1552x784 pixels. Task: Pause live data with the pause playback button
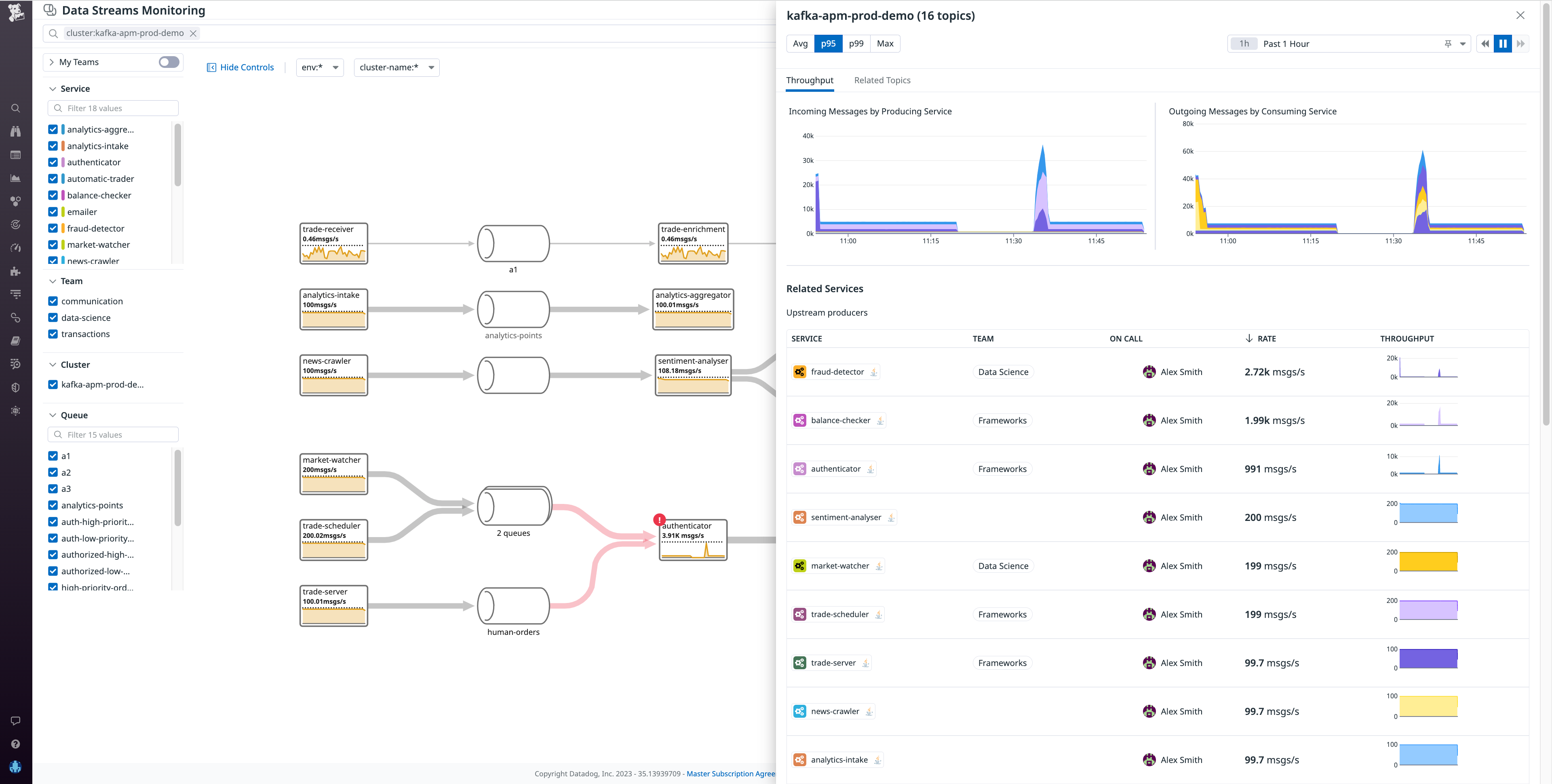coord(1503,43)
